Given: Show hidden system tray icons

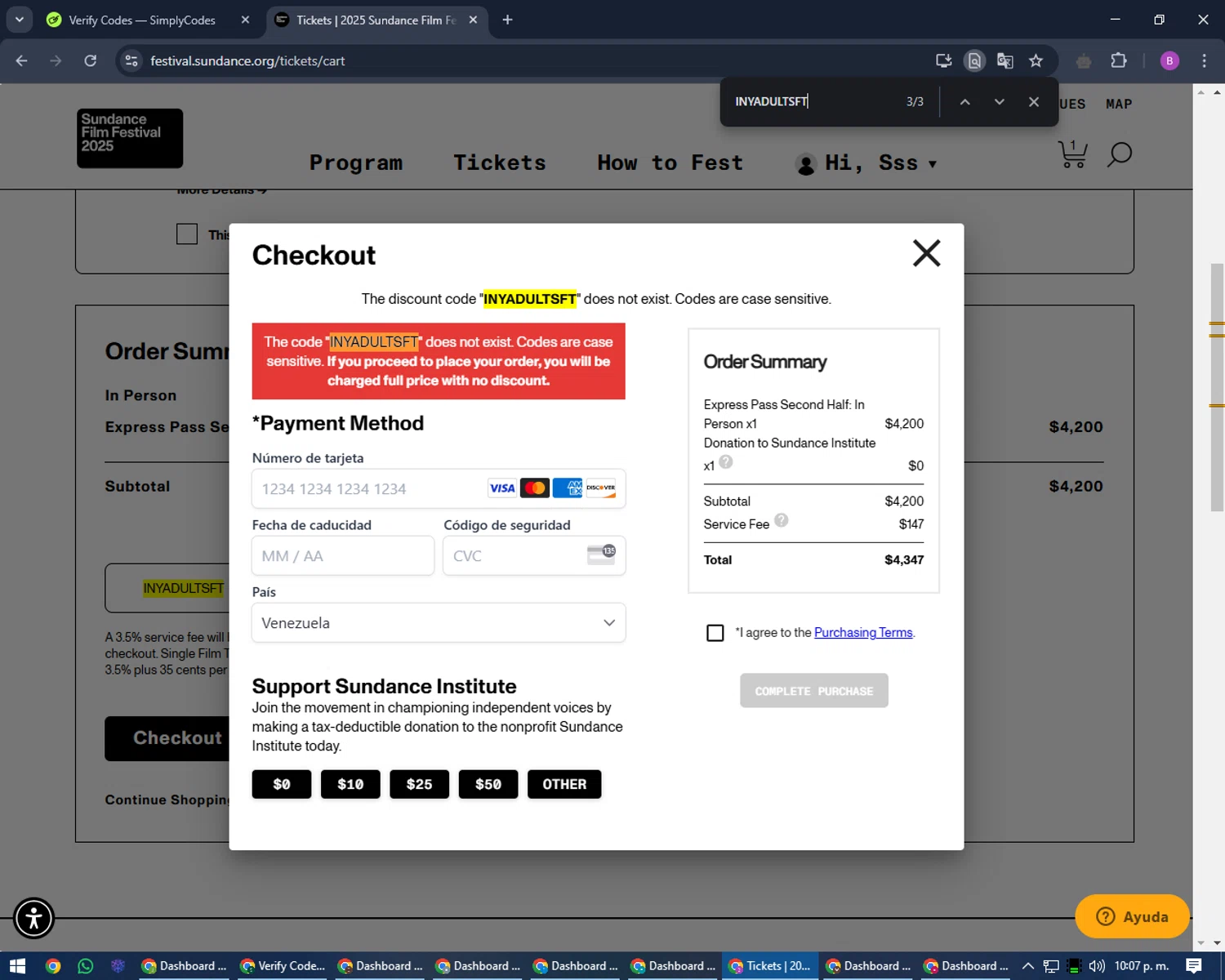Looking at the screenshot, I should pyautogui.click(x=1028, y=966).
